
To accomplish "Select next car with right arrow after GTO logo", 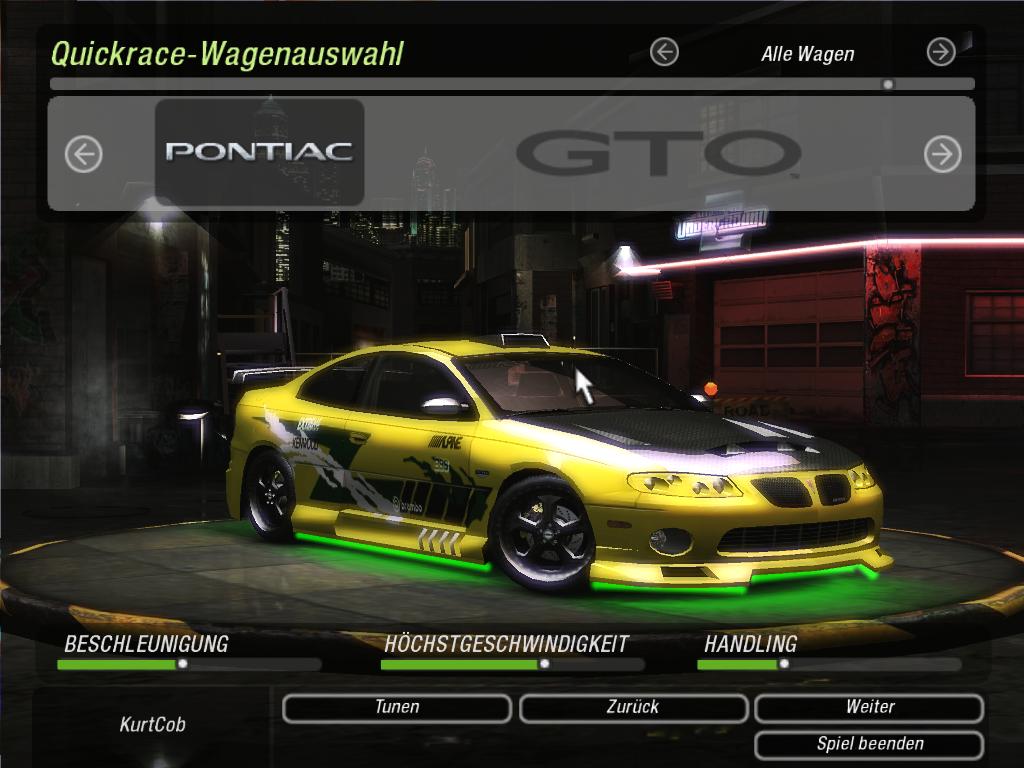I will [x=942, y=154].
